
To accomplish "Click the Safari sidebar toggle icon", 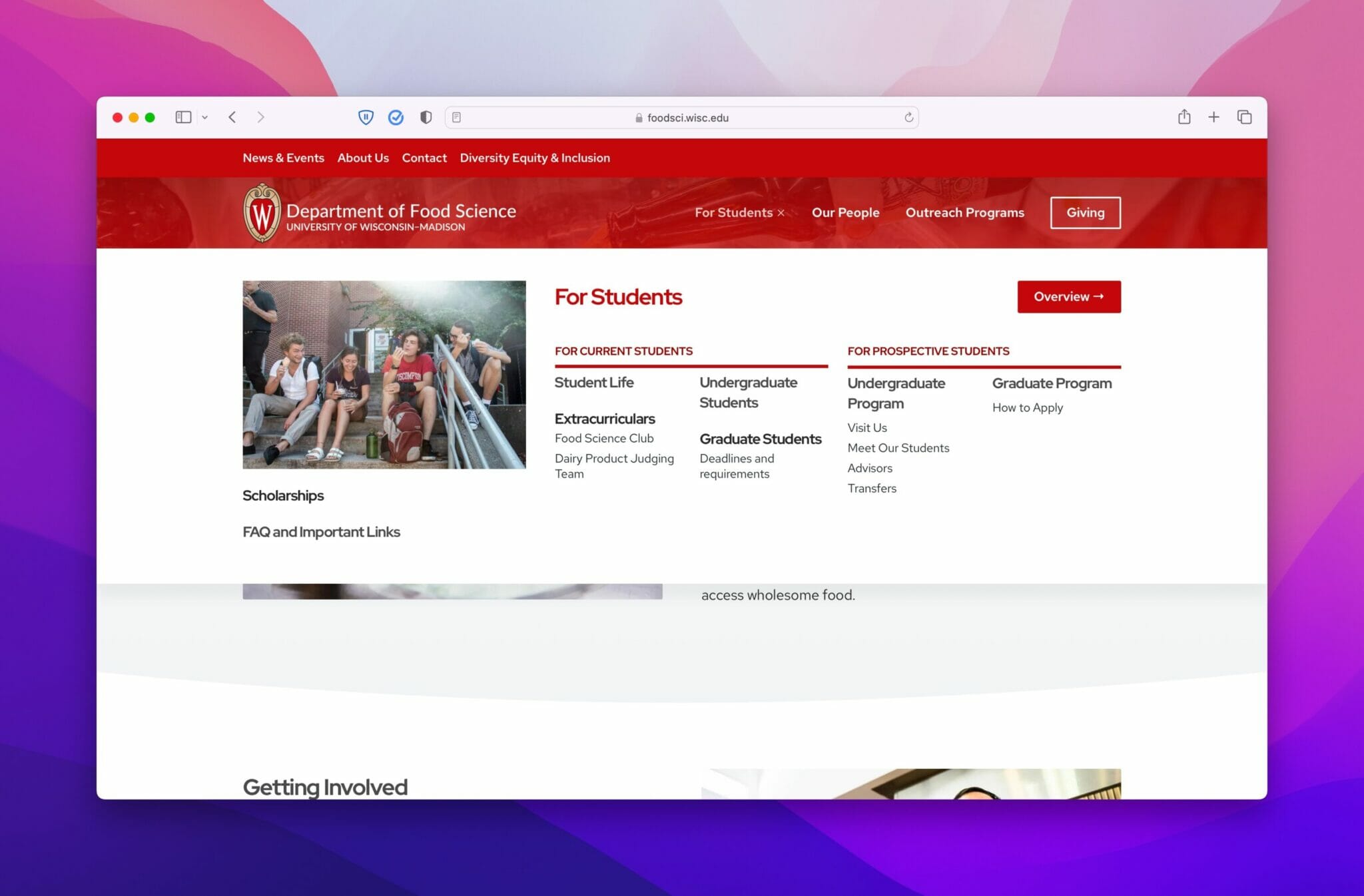I will pyautogui.click(x=183, y=117).
